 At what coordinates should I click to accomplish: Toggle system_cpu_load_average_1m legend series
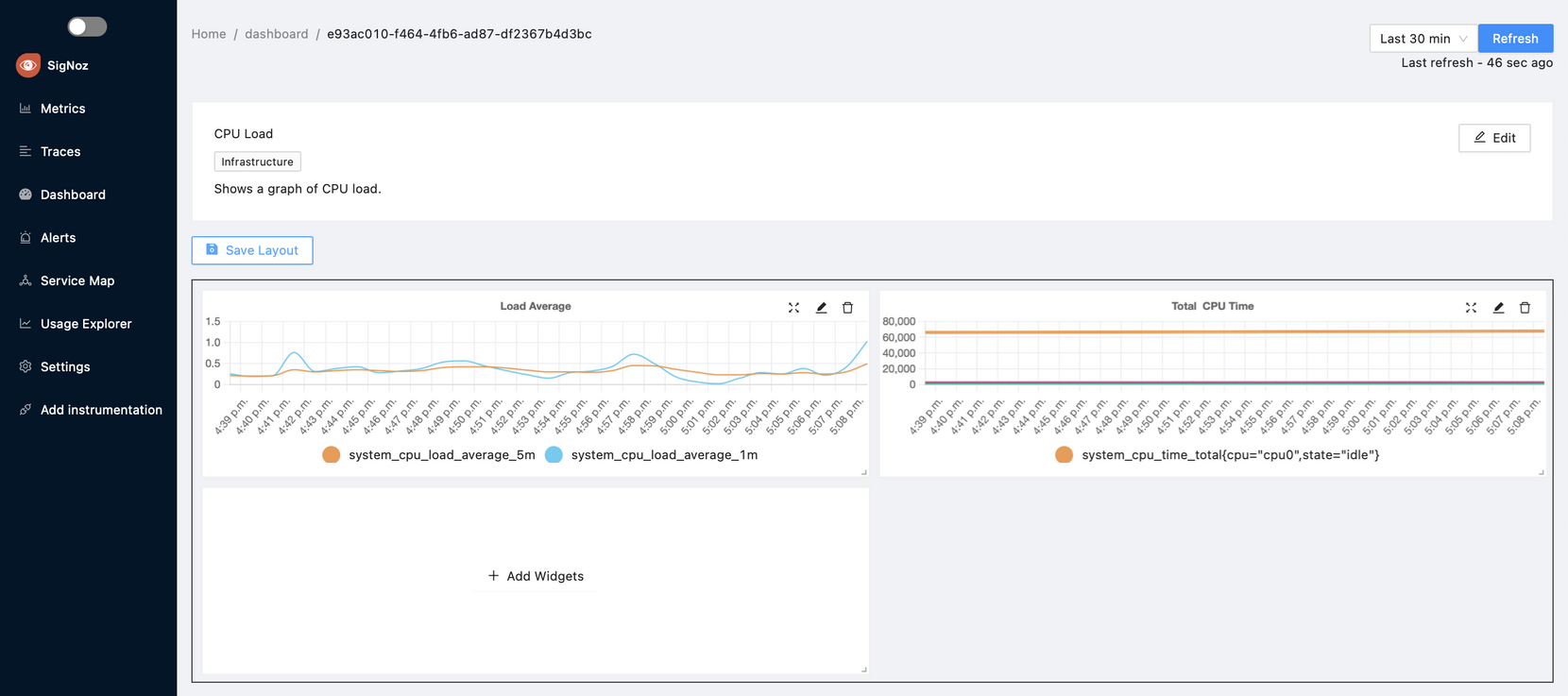pyautogui.click(x=554, y=455)
